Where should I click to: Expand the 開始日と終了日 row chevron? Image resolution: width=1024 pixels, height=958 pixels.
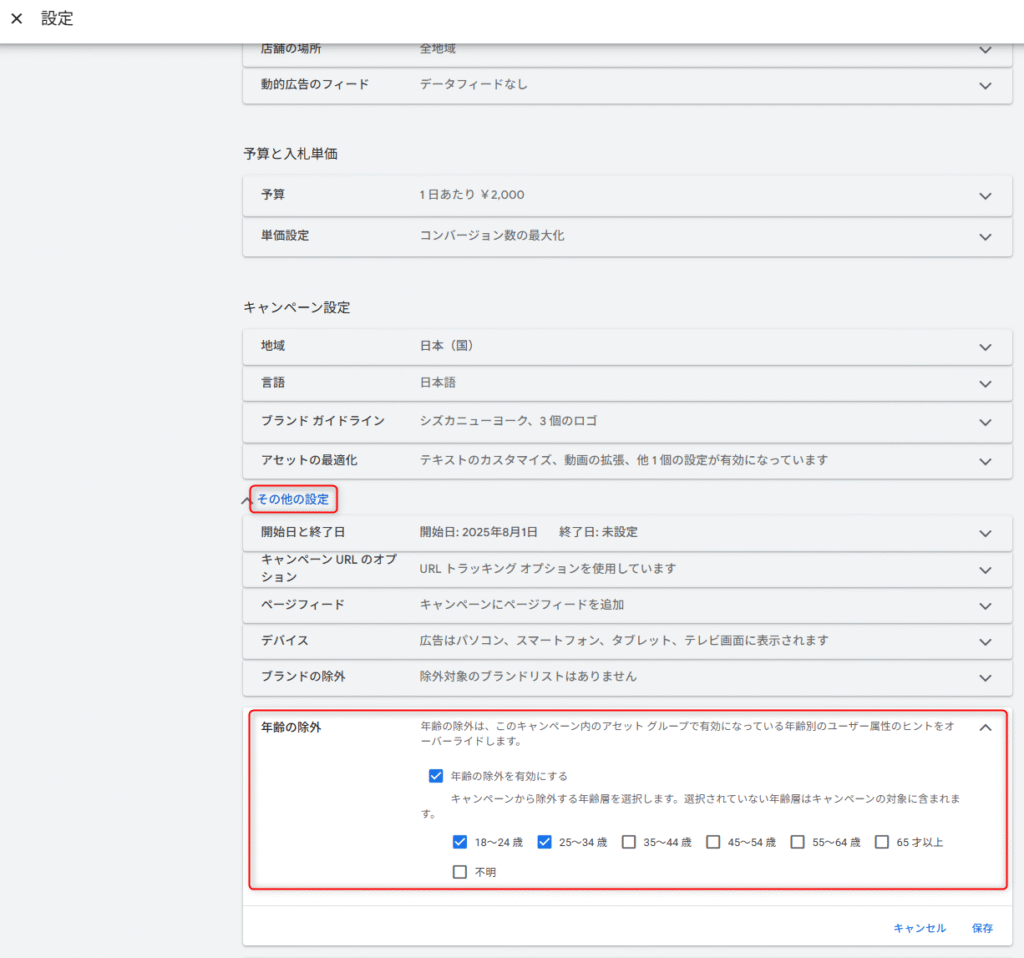coord(985,534)
